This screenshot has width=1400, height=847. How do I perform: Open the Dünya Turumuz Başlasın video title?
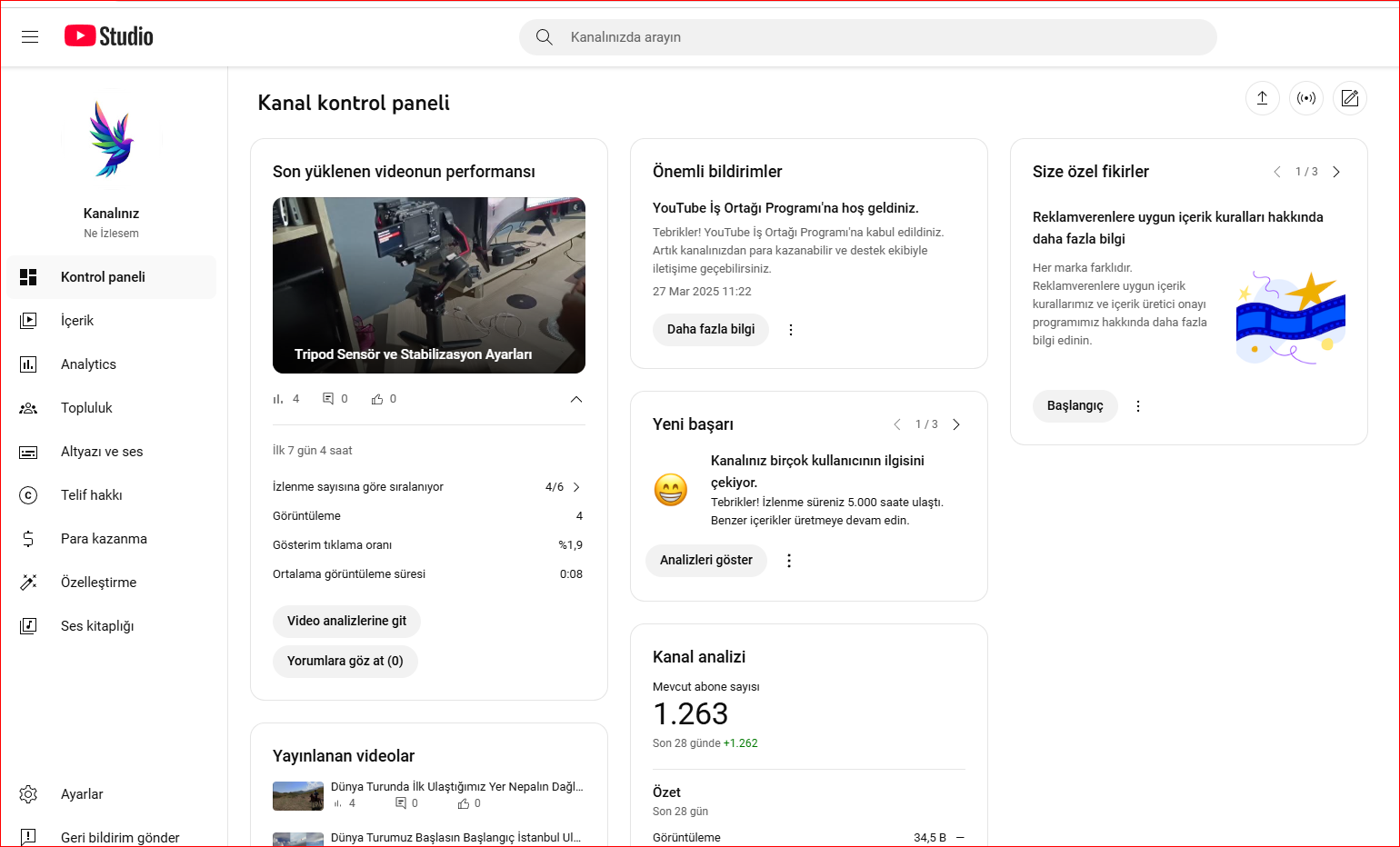coord(455,838)
